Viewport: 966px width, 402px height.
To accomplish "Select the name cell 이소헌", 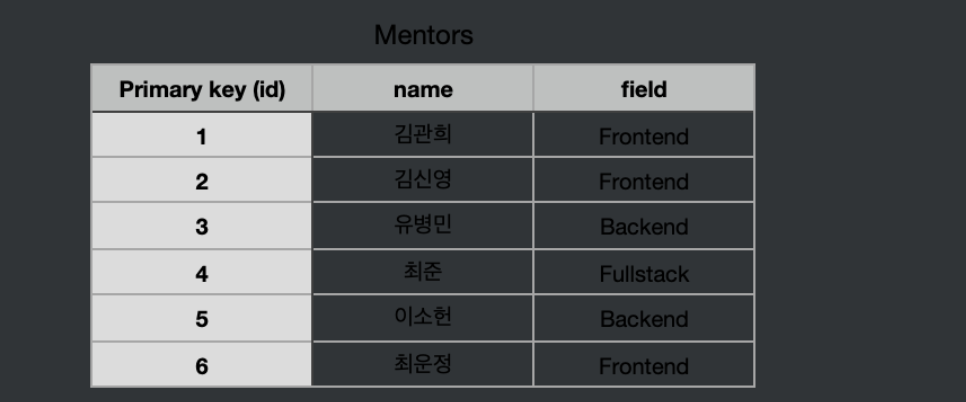I will click(423, 318).
